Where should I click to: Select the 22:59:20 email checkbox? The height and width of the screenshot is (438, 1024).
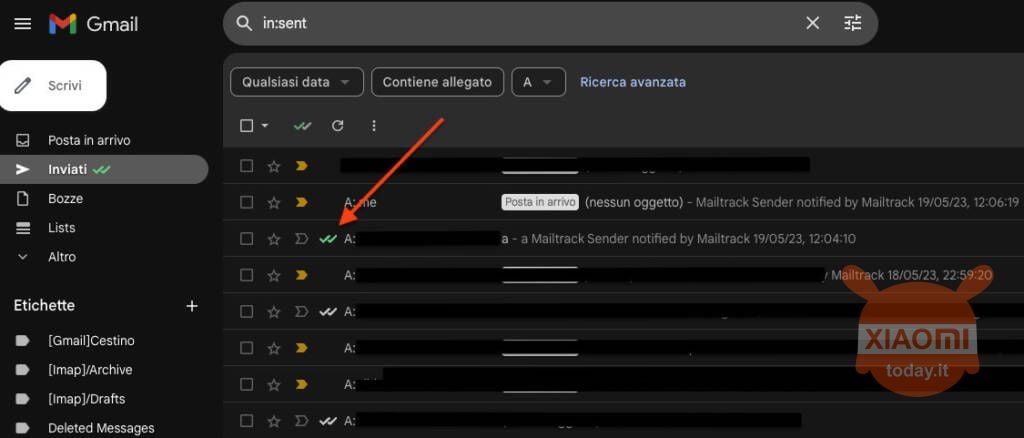click(x=246, y=275)
